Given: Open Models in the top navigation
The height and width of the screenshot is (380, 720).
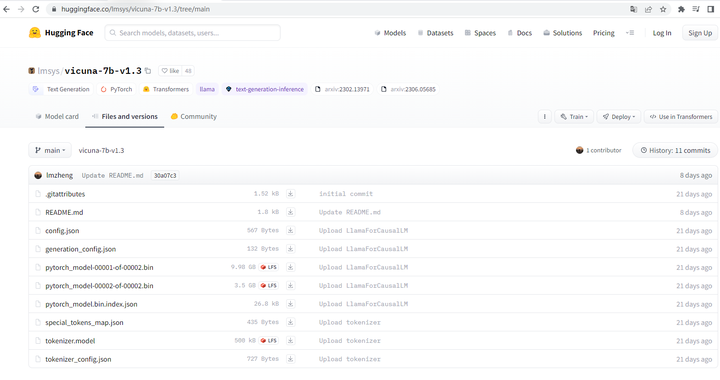Looking at the screenshot, I should click(x=390, y=33).
